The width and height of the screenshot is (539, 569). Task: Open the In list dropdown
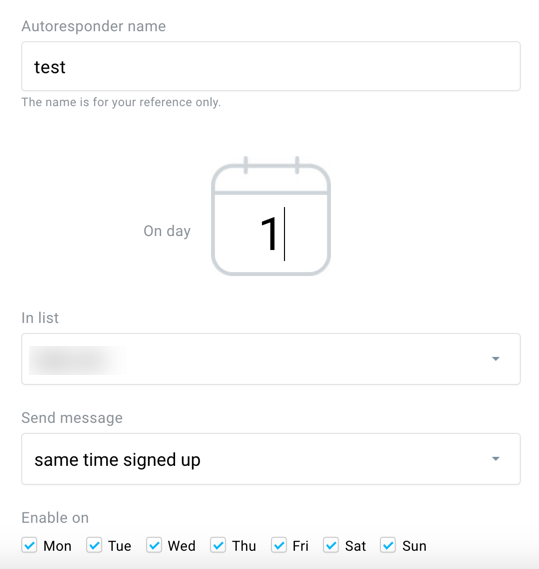pos(271,359)
